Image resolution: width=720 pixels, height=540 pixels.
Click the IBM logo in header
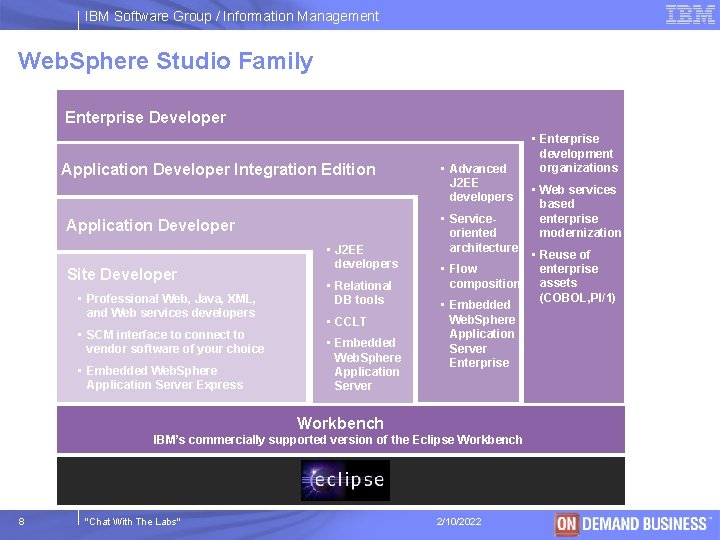pyautogui.click(x=690, y=14)
